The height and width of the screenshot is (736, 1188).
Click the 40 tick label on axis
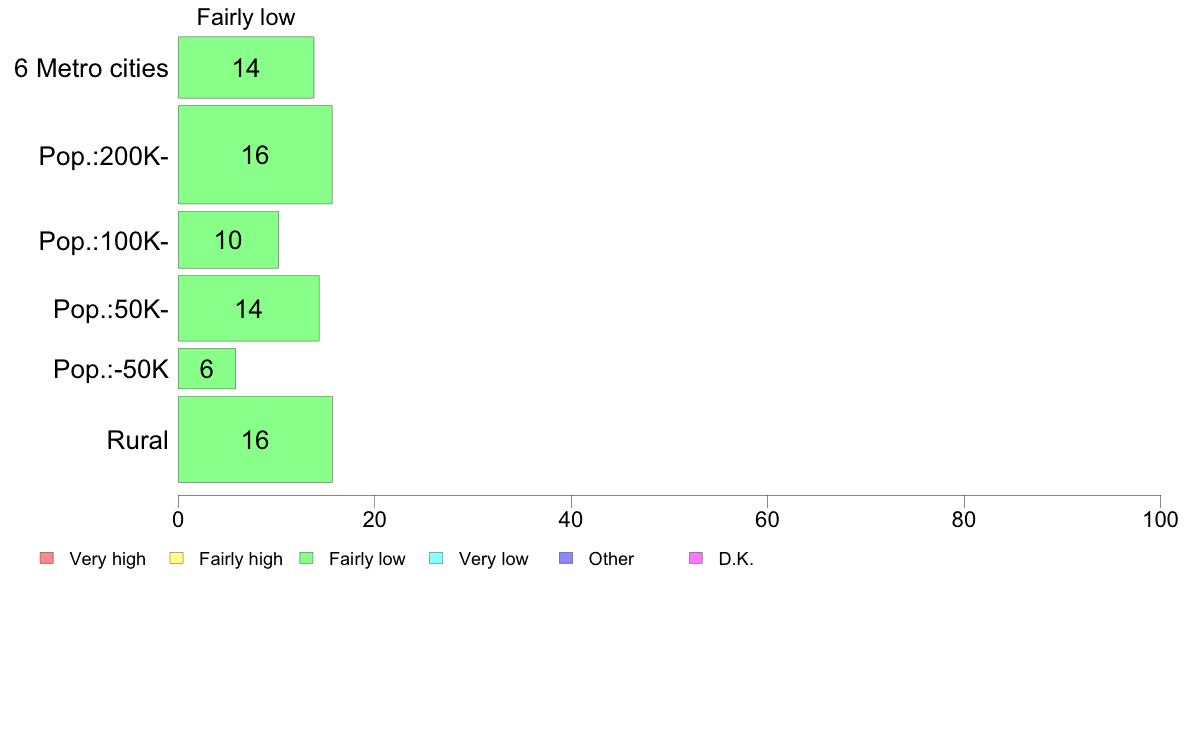(571, 519)
